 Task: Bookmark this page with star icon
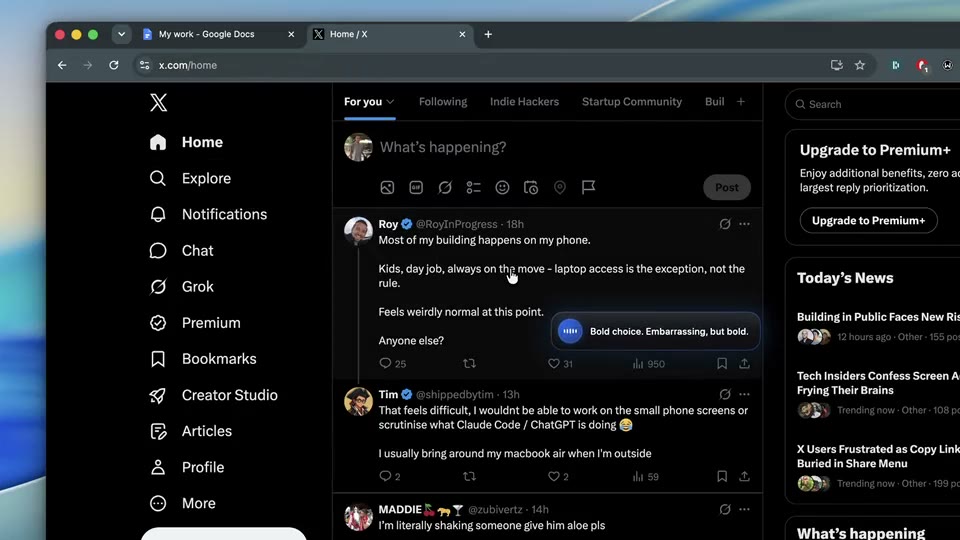click(860, 65)
